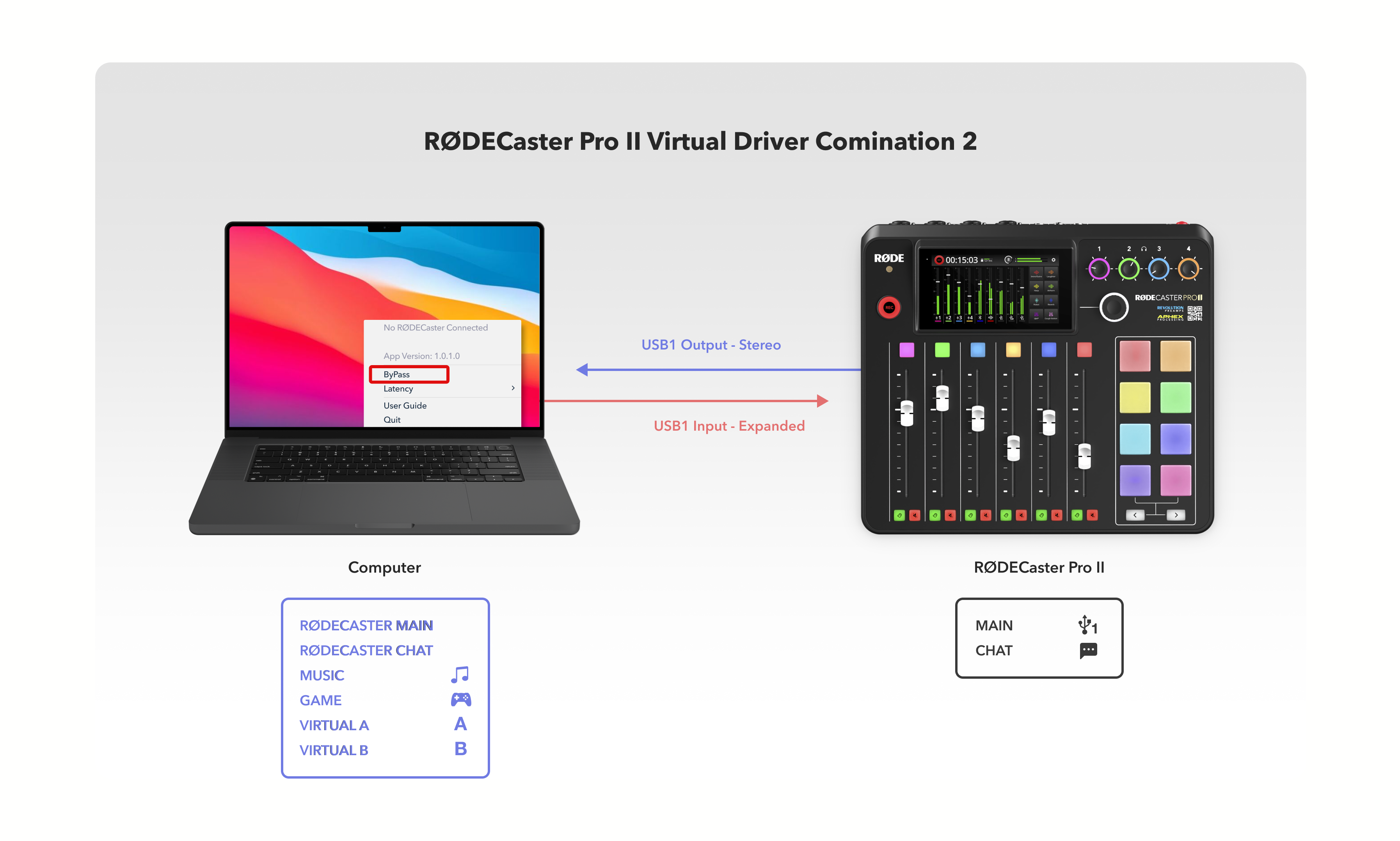Tap the top-right orange SMART pad
This screenshot has height=841, width=1400.
pos(1175,356)
